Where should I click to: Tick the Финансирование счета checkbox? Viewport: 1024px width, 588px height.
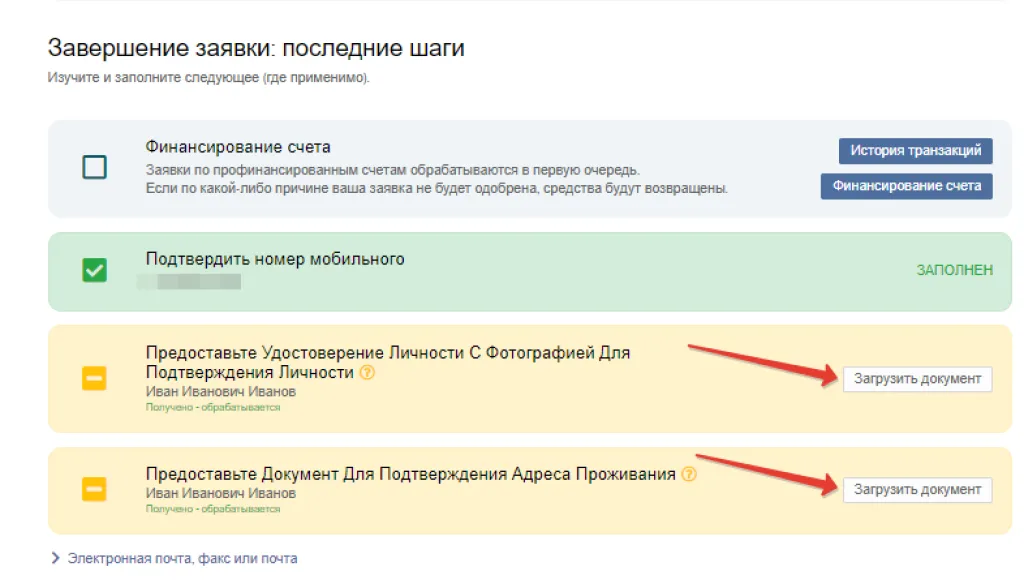click(x=94, y=167)
